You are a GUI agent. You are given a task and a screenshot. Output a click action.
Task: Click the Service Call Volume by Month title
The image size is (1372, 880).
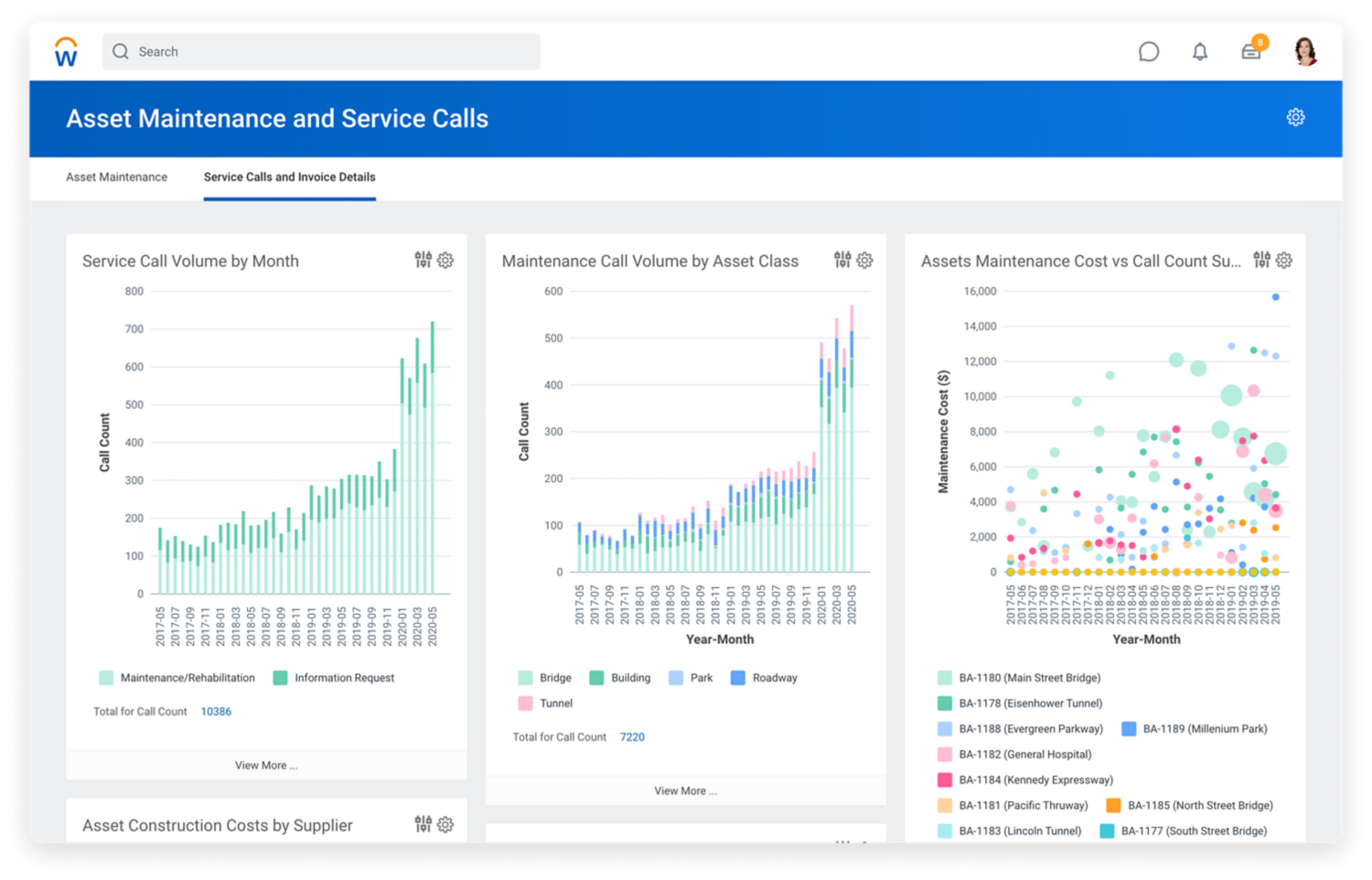point(190,262)
